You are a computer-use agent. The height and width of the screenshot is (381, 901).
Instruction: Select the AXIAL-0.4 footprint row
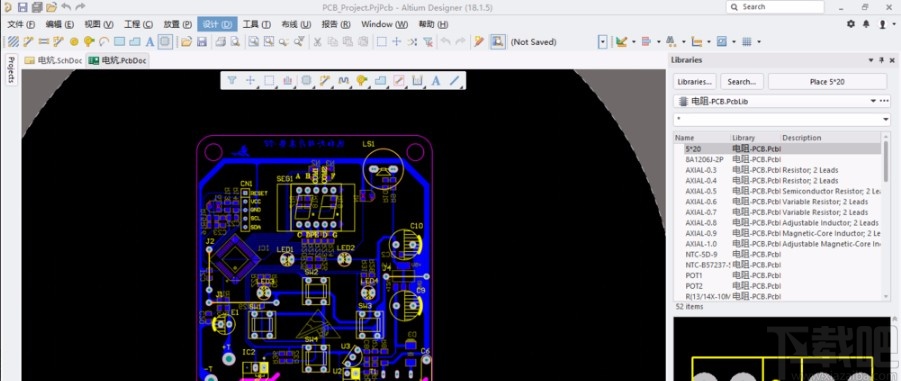pyautogui.click(x=777, y=180)
